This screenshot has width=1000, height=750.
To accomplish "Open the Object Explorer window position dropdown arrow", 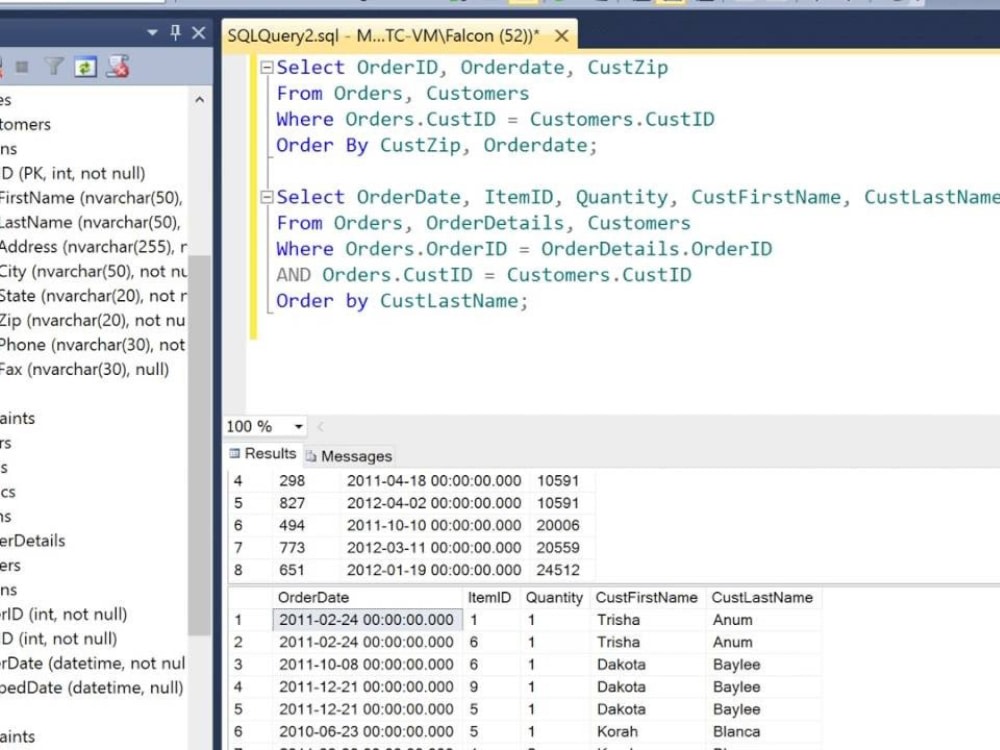I will [152, 33].
